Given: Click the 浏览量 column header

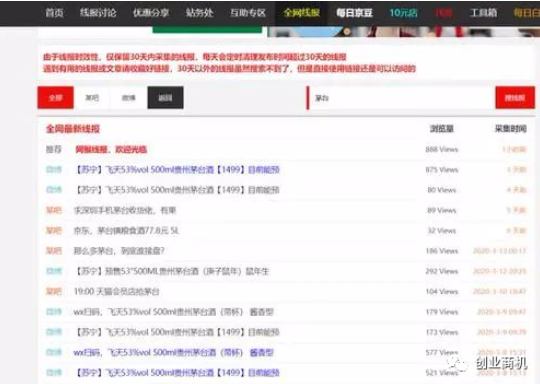Looking at the screenshot, I should point(442,129).
